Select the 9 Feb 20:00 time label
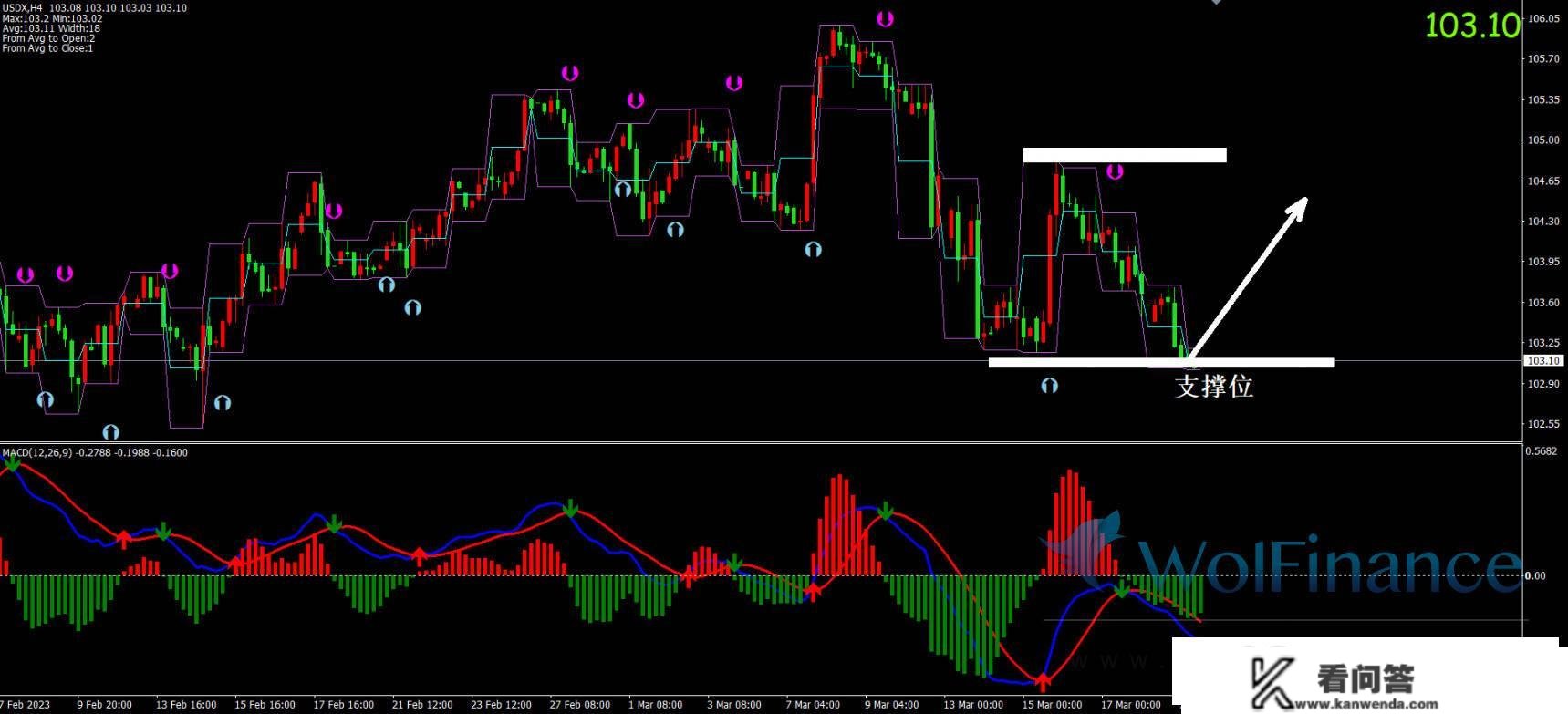Screen dimensions: 1568x714 (x=104, y=704)
